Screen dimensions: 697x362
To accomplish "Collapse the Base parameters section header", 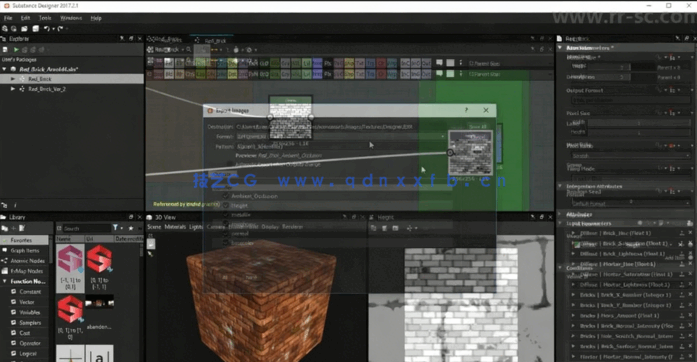I will click(x=561, y=48).
